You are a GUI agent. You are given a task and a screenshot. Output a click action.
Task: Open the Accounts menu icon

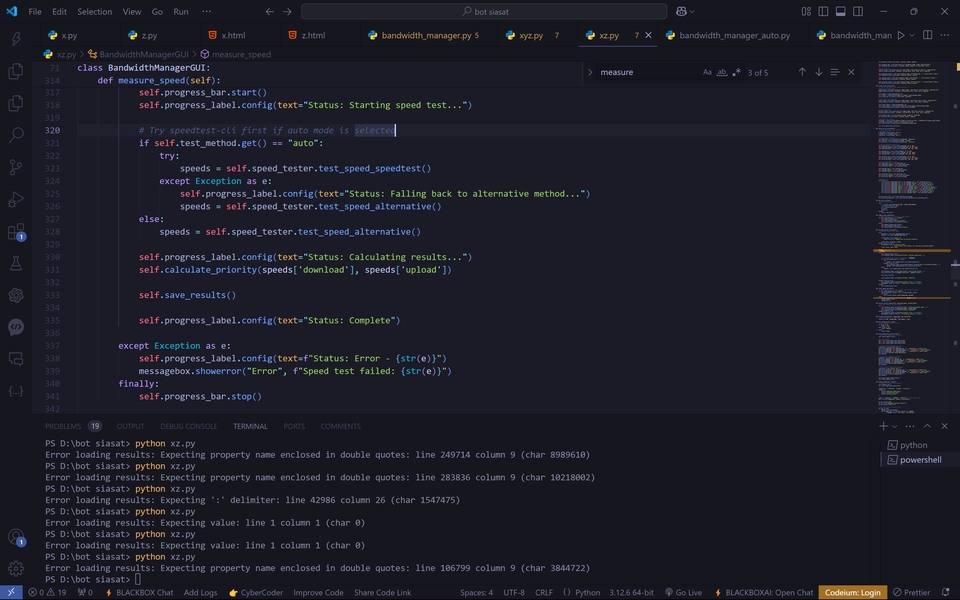coord(16,537)
